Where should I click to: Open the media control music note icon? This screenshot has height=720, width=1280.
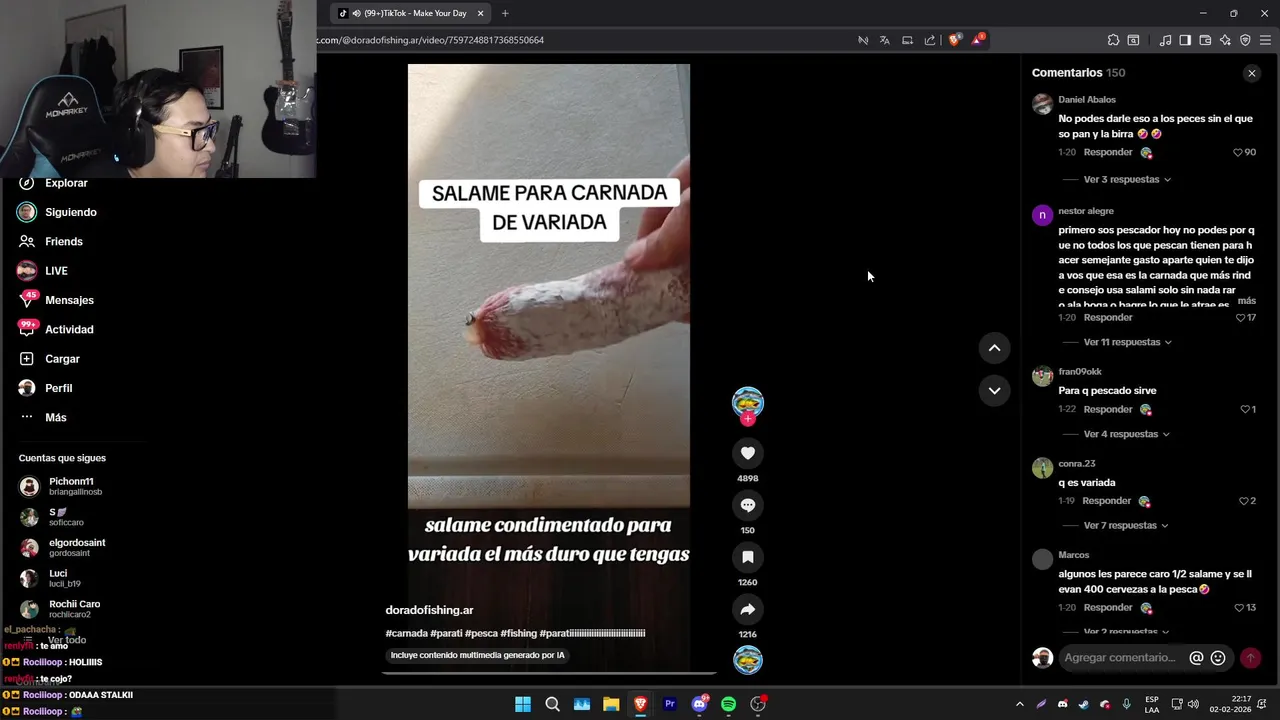click(1165, 40)
